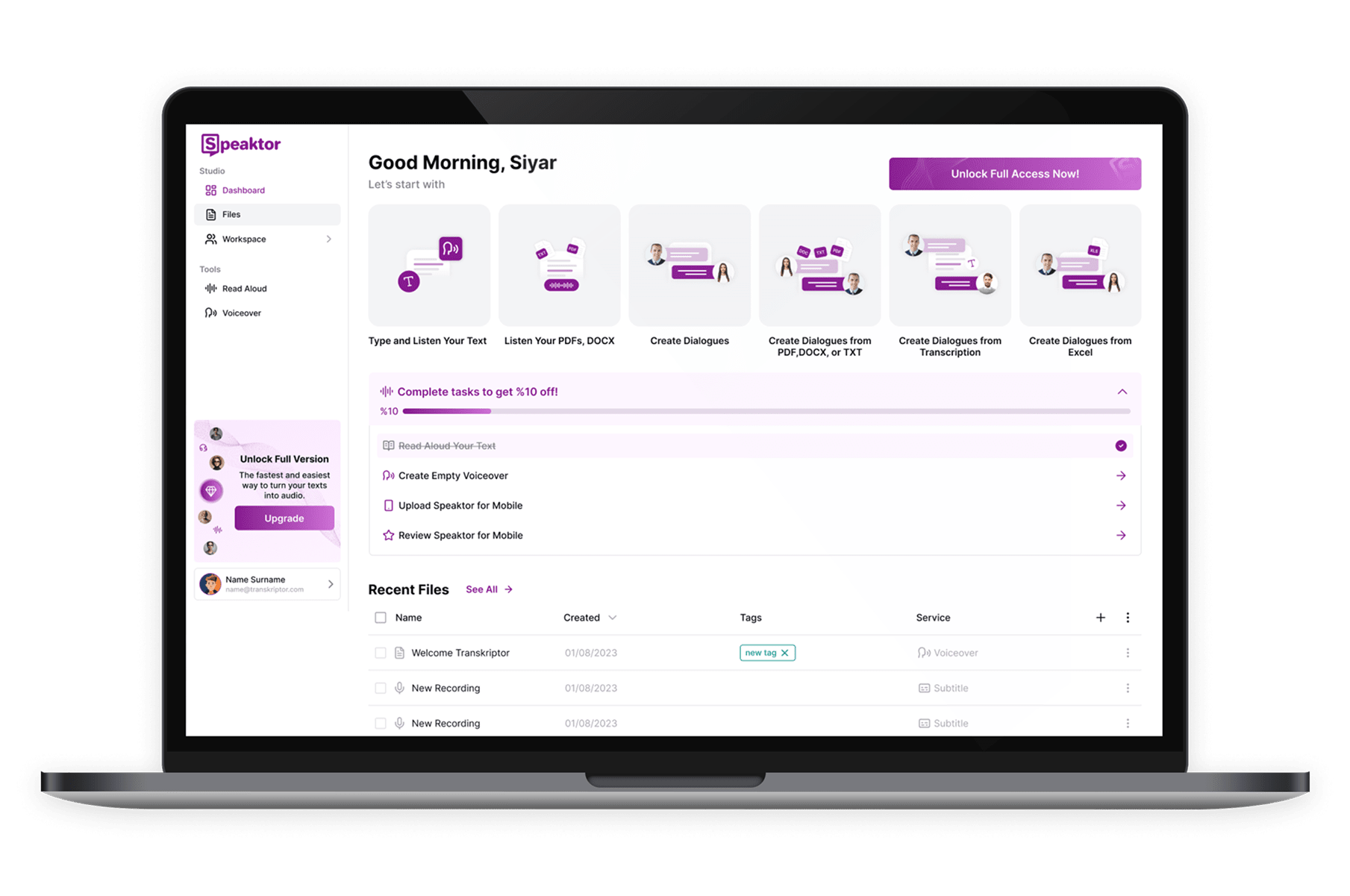Click Welcome Transkriptor document icon

399,653
